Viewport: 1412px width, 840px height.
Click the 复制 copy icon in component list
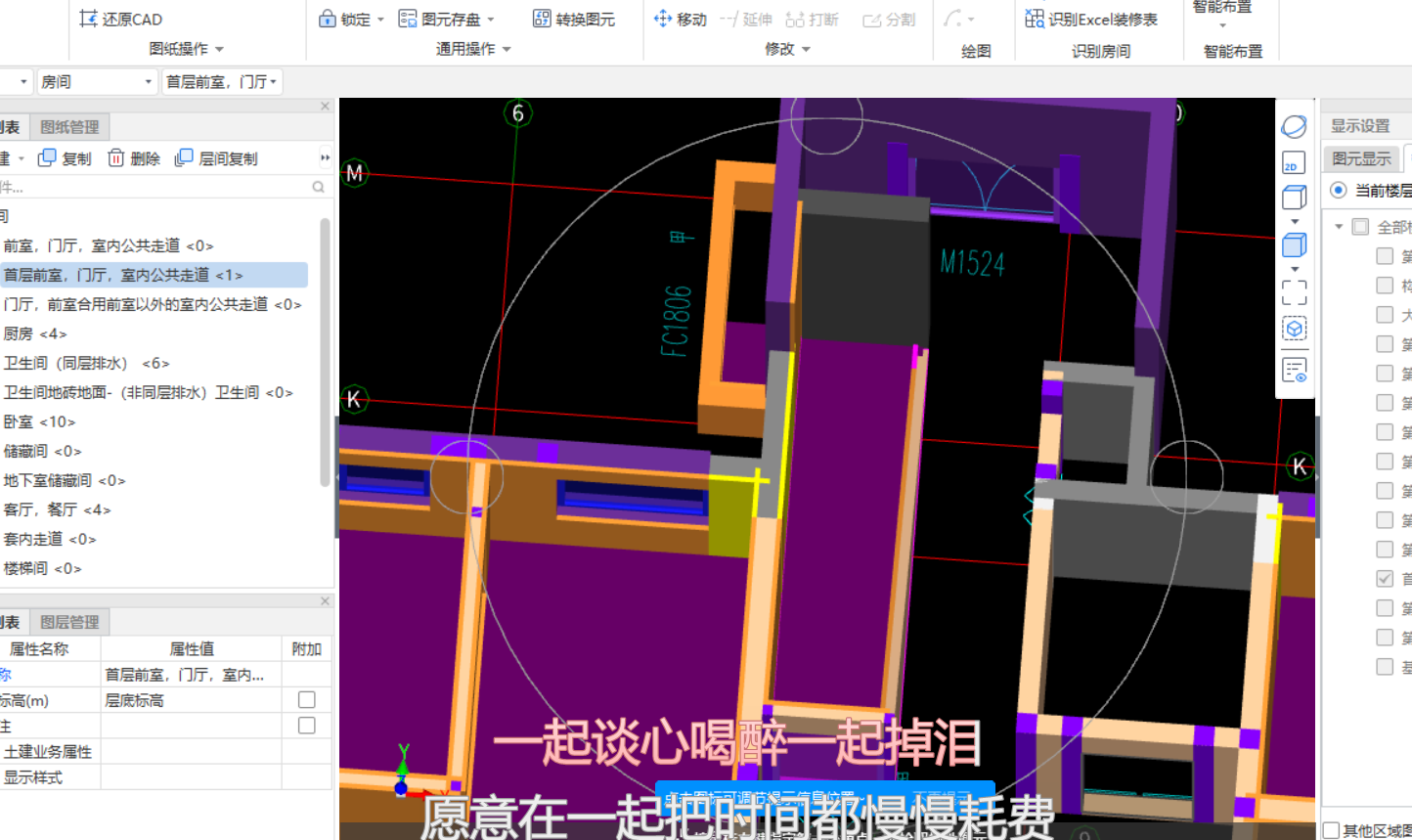[x=47, y=158]
